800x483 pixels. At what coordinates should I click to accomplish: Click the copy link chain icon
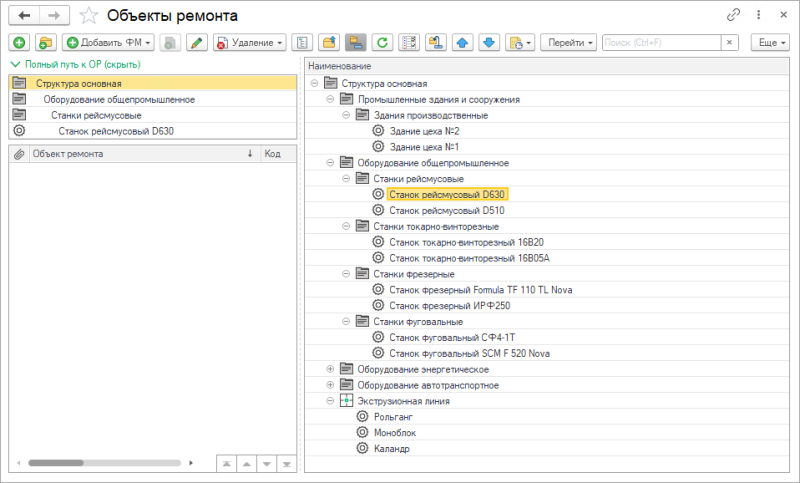733,15
